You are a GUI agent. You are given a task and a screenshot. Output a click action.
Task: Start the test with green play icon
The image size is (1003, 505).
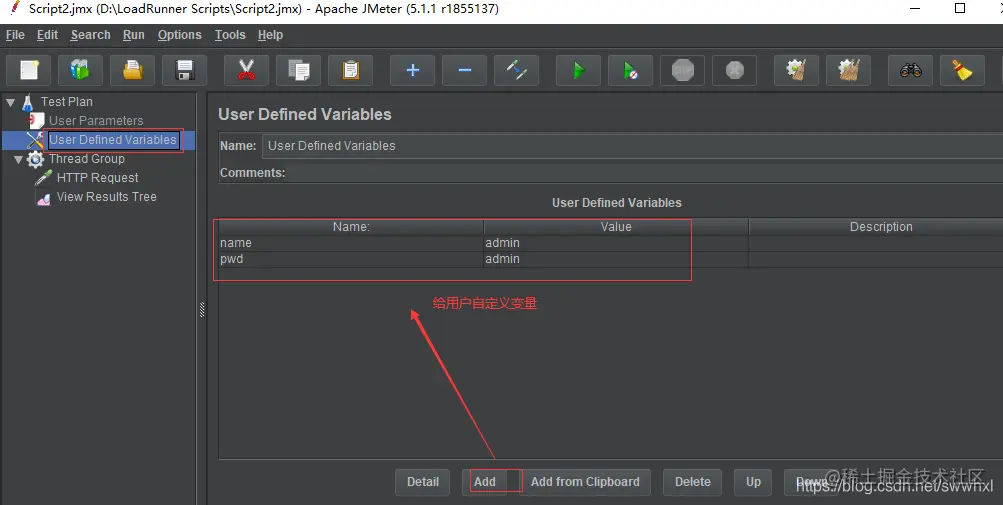click(x=578, y=70)
